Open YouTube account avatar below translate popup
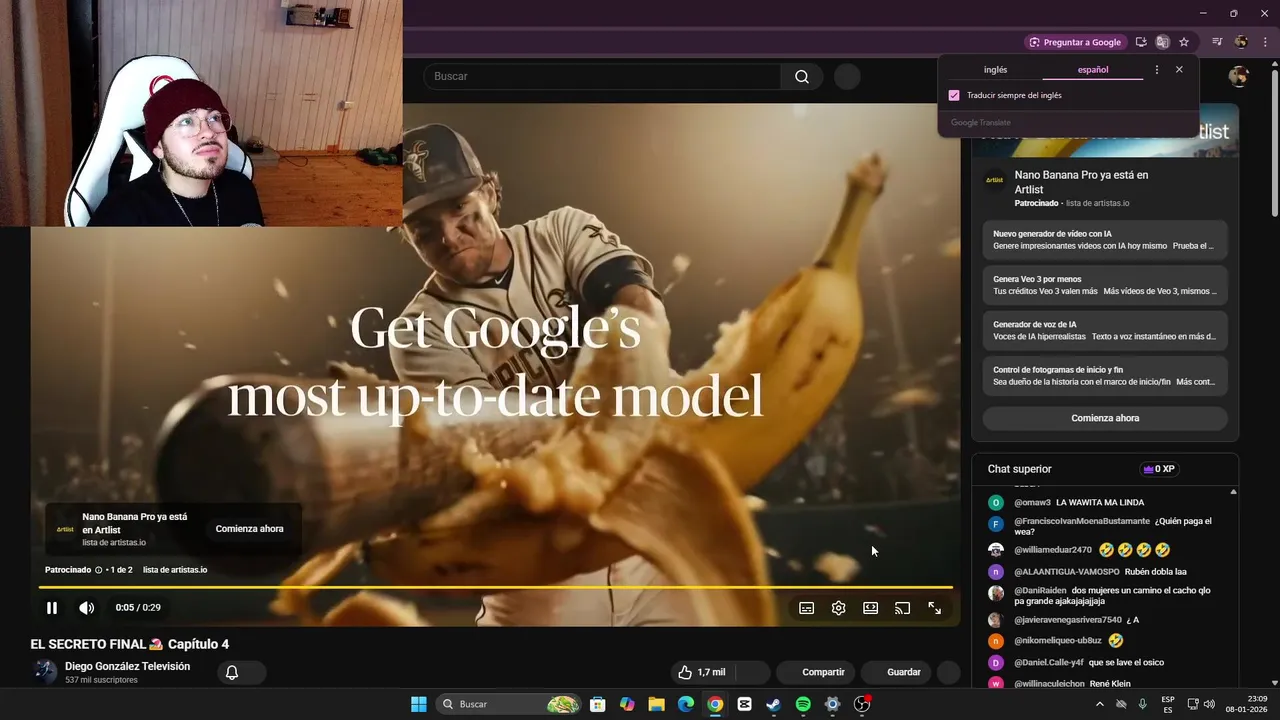Image resolution: width=1280 pixels, height=720 pixels. point(1239,77)
